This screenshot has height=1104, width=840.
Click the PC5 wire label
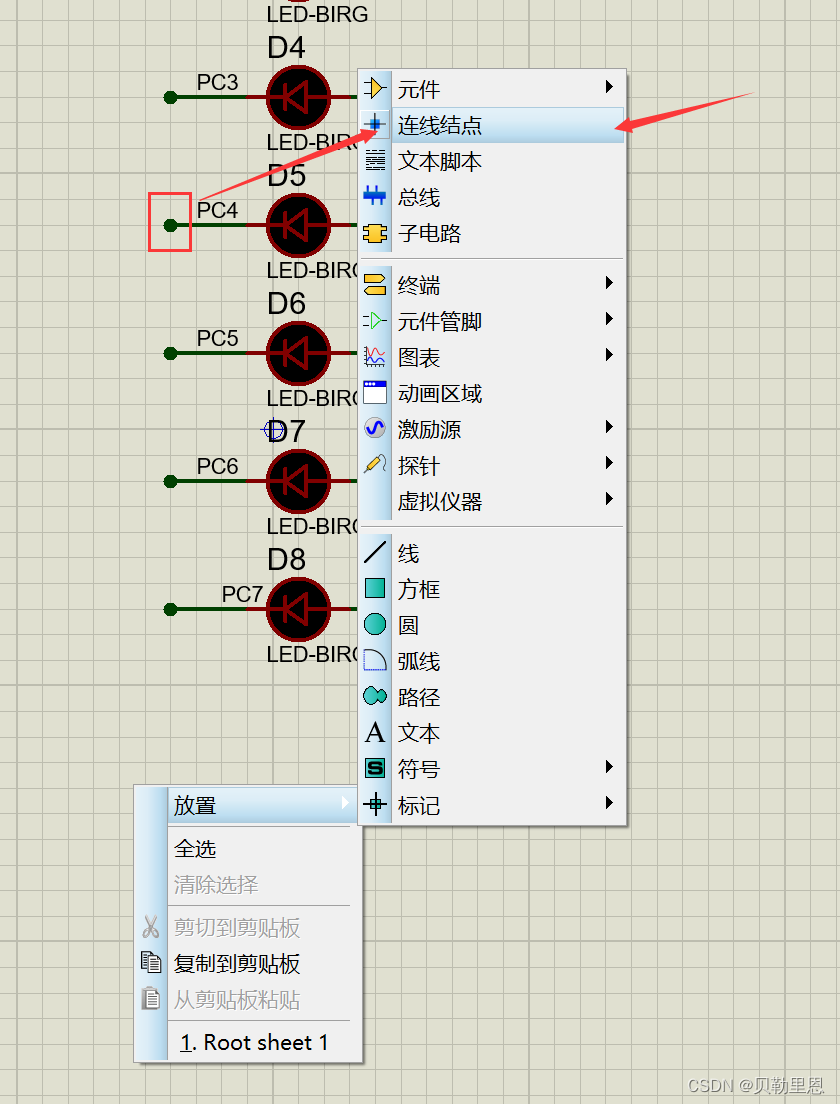coord(218,339)
